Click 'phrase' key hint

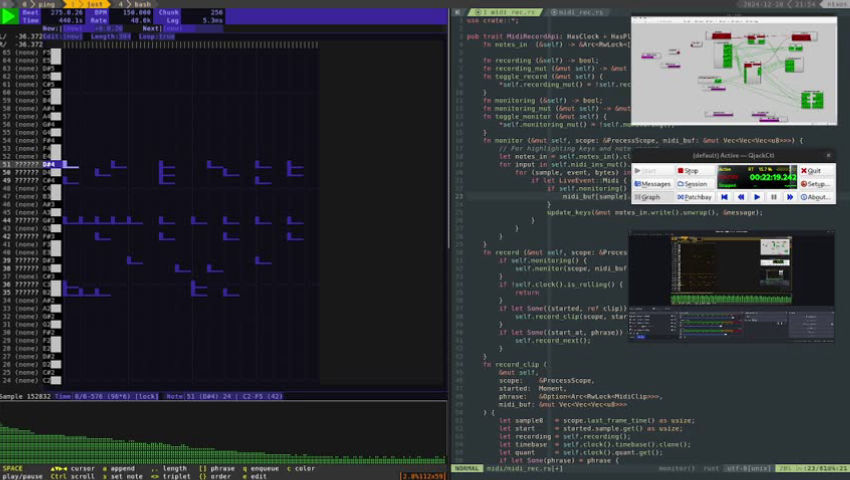tap(222, 469)
